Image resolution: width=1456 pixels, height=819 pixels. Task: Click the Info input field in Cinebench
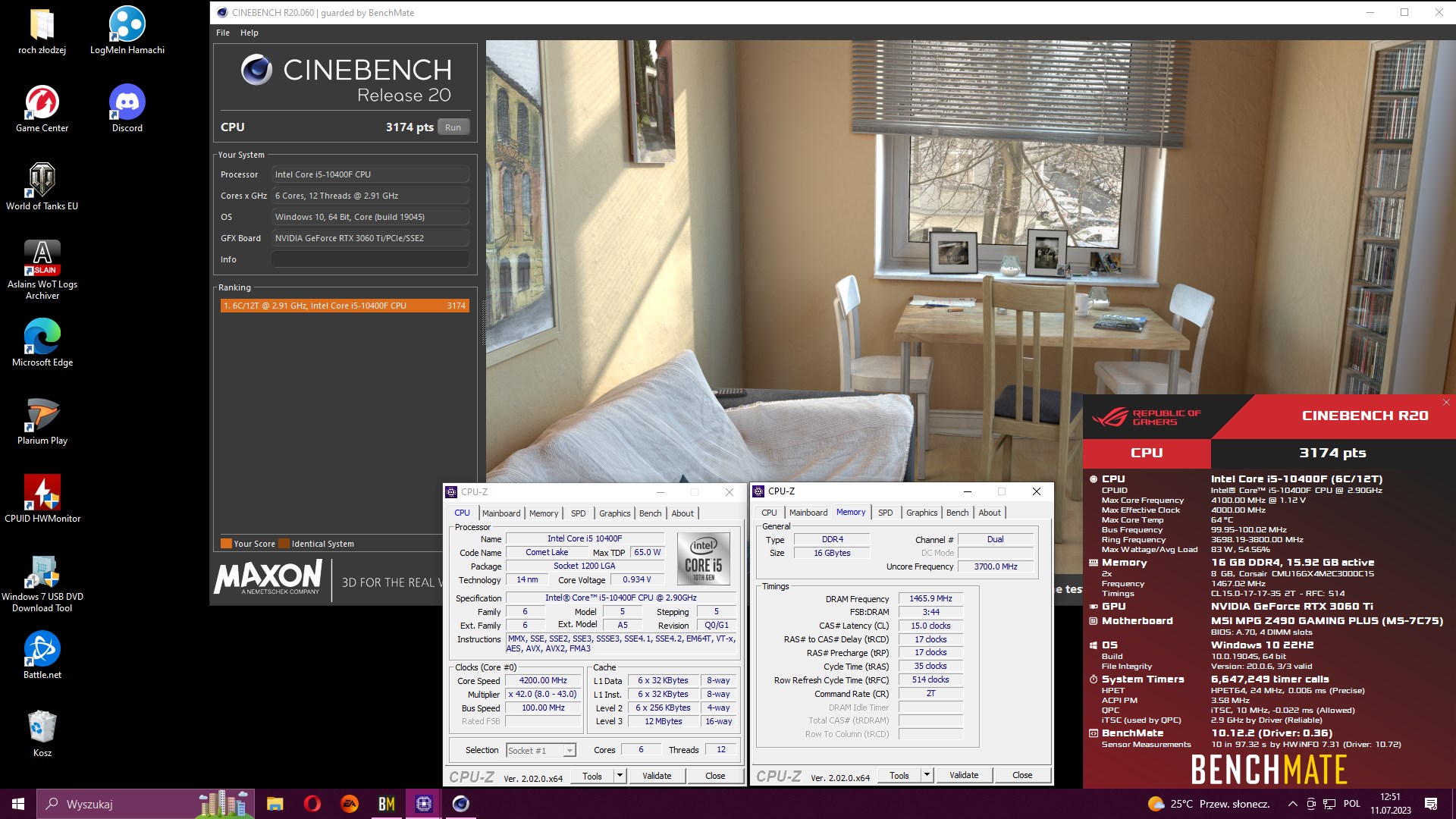370,259
